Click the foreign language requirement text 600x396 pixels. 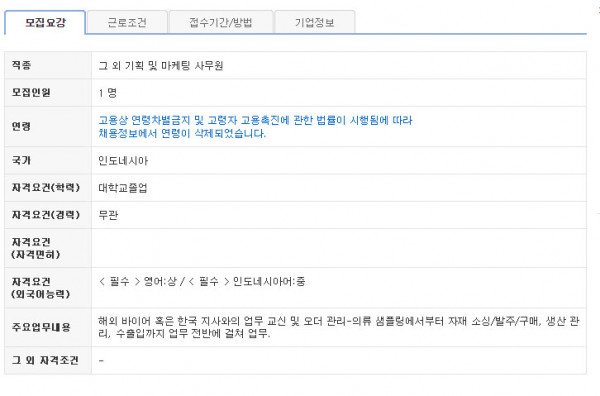tap(202, 282)
